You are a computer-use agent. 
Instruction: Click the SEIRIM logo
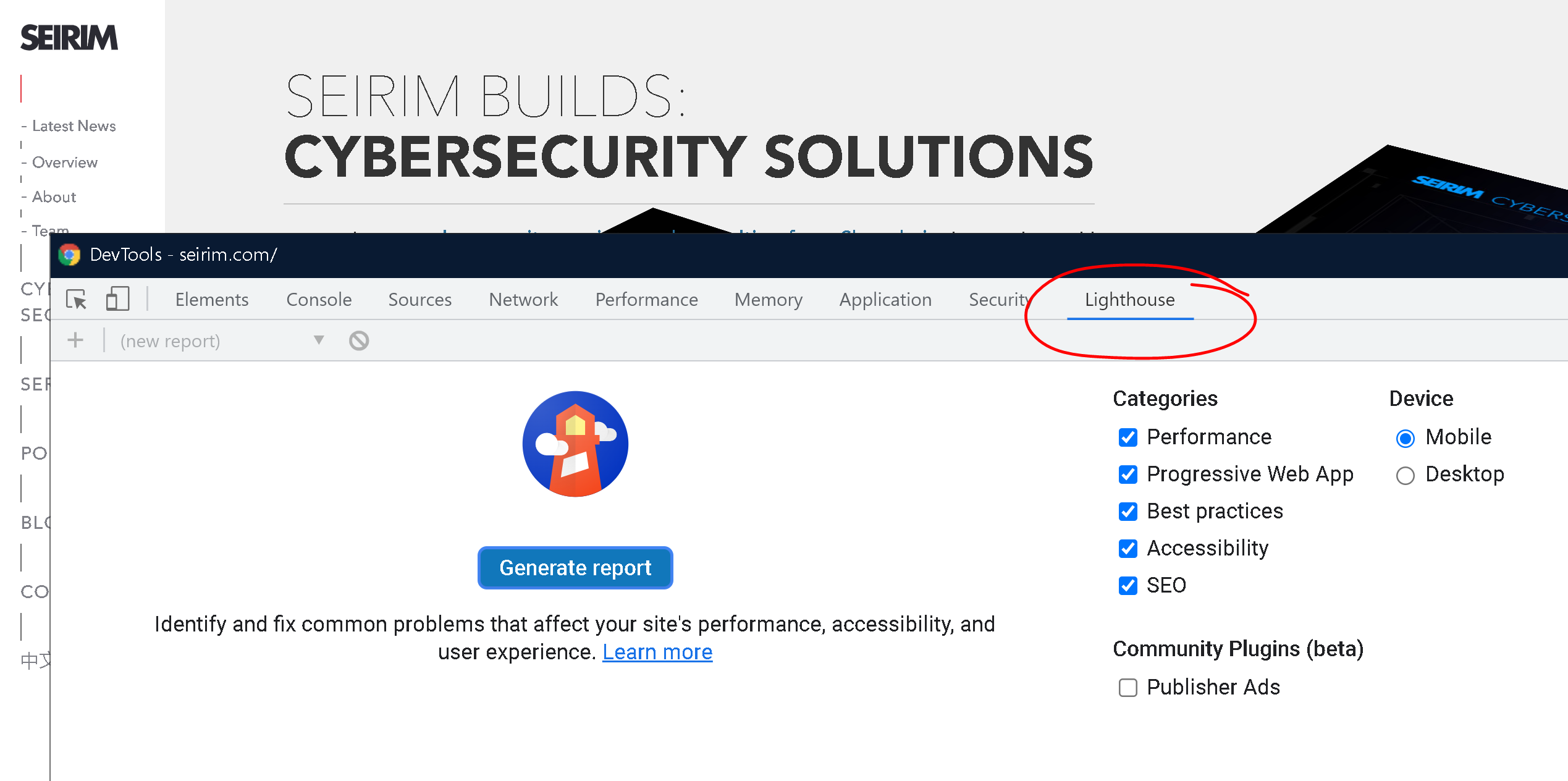click(69, 38)
